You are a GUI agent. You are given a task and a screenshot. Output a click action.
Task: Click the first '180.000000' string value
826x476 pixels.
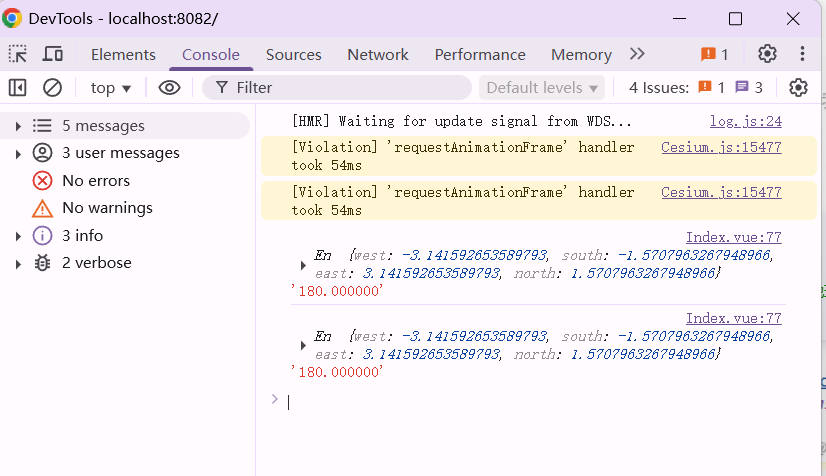click(x=337, y=291)
